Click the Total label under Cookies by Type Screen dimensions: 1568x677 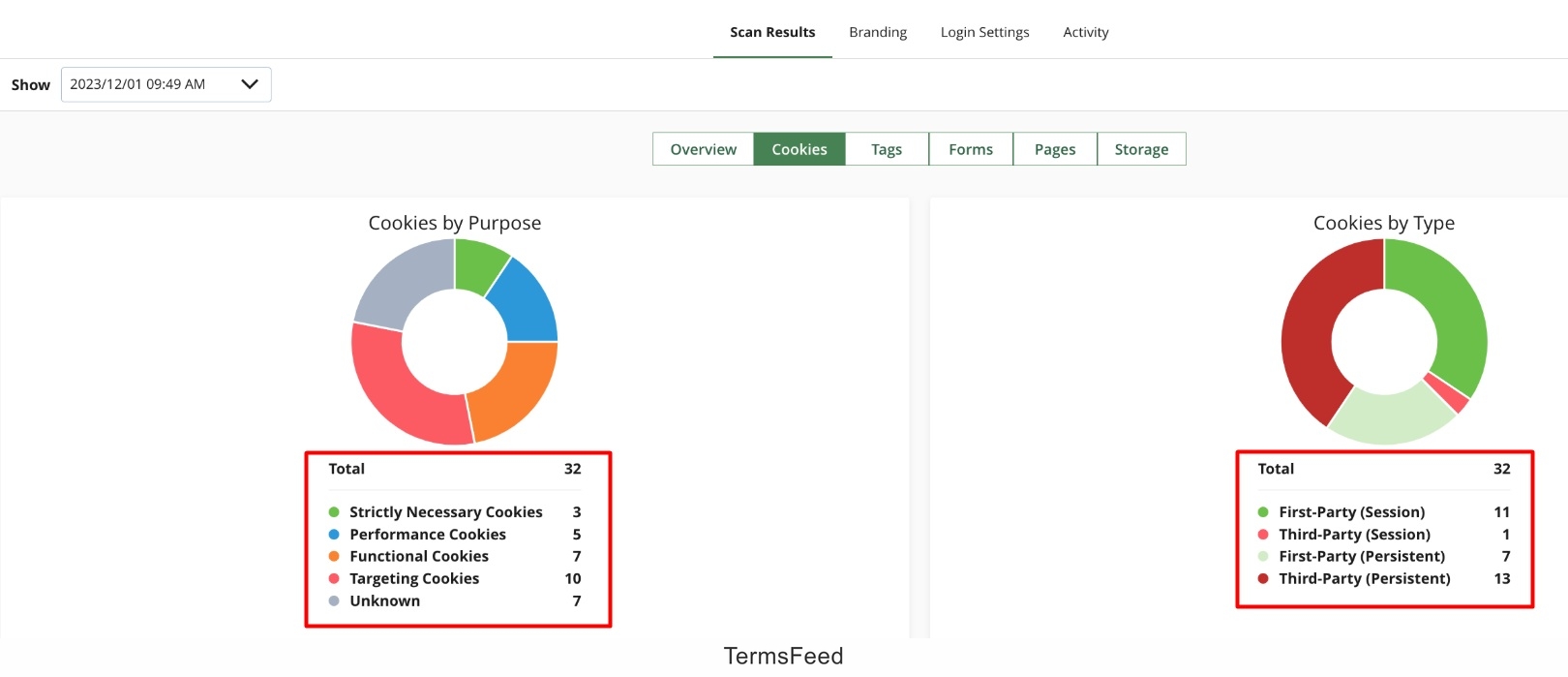(1276, 469)
